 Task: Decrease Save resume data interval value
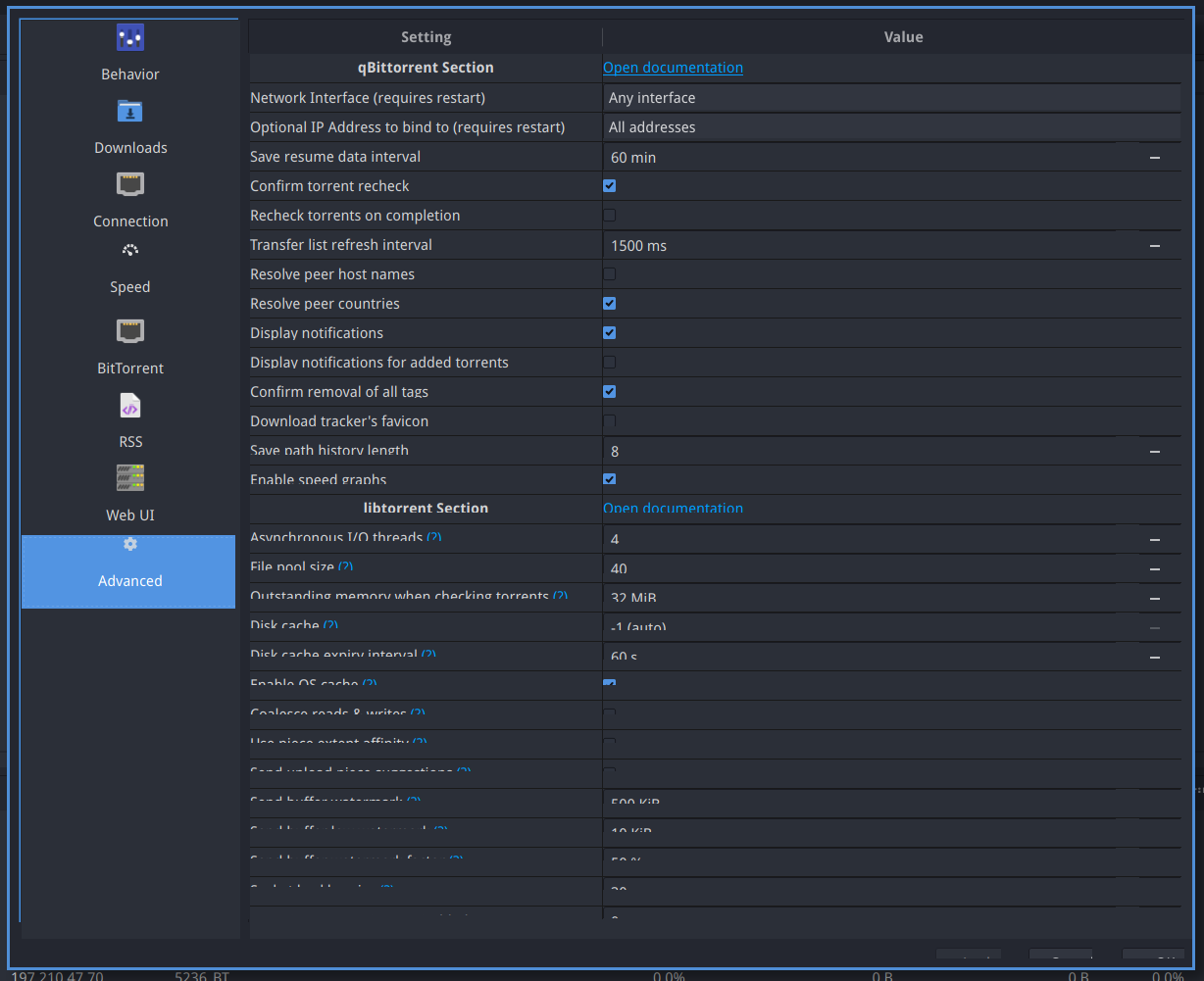tap(1155, 158)
